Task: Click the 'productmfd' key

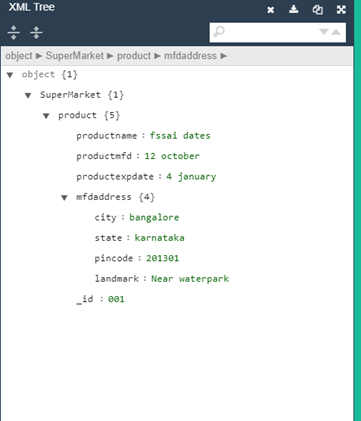Action: (104, 156)
